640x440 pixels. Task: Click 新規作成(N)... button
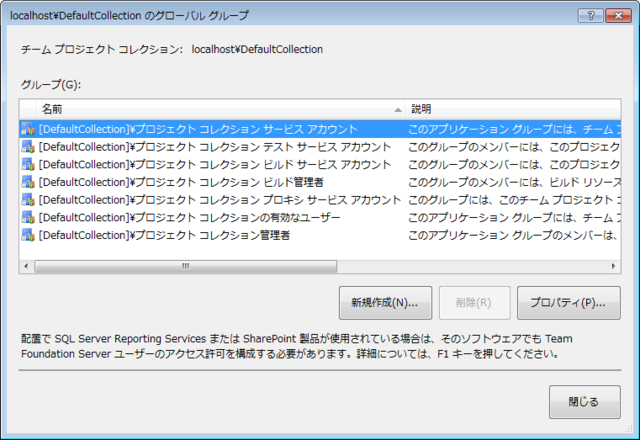[x=385, y=303]
